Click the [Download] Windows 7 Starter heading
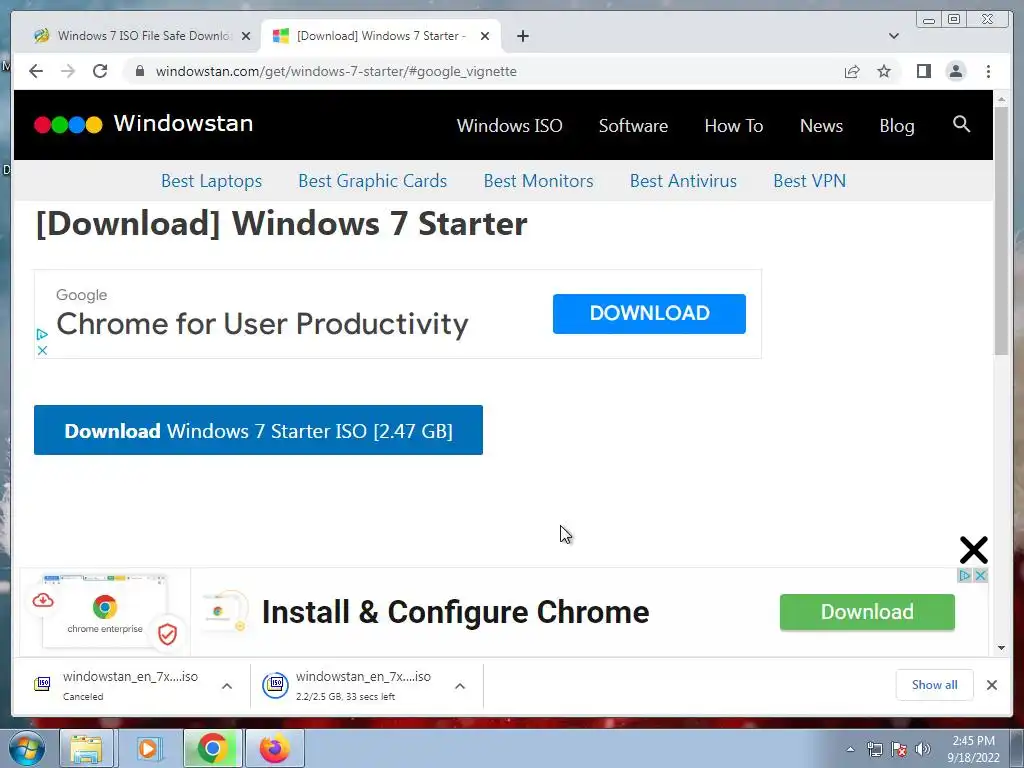The width and height of the screenshot is (1024, 768). pos(281,224)
